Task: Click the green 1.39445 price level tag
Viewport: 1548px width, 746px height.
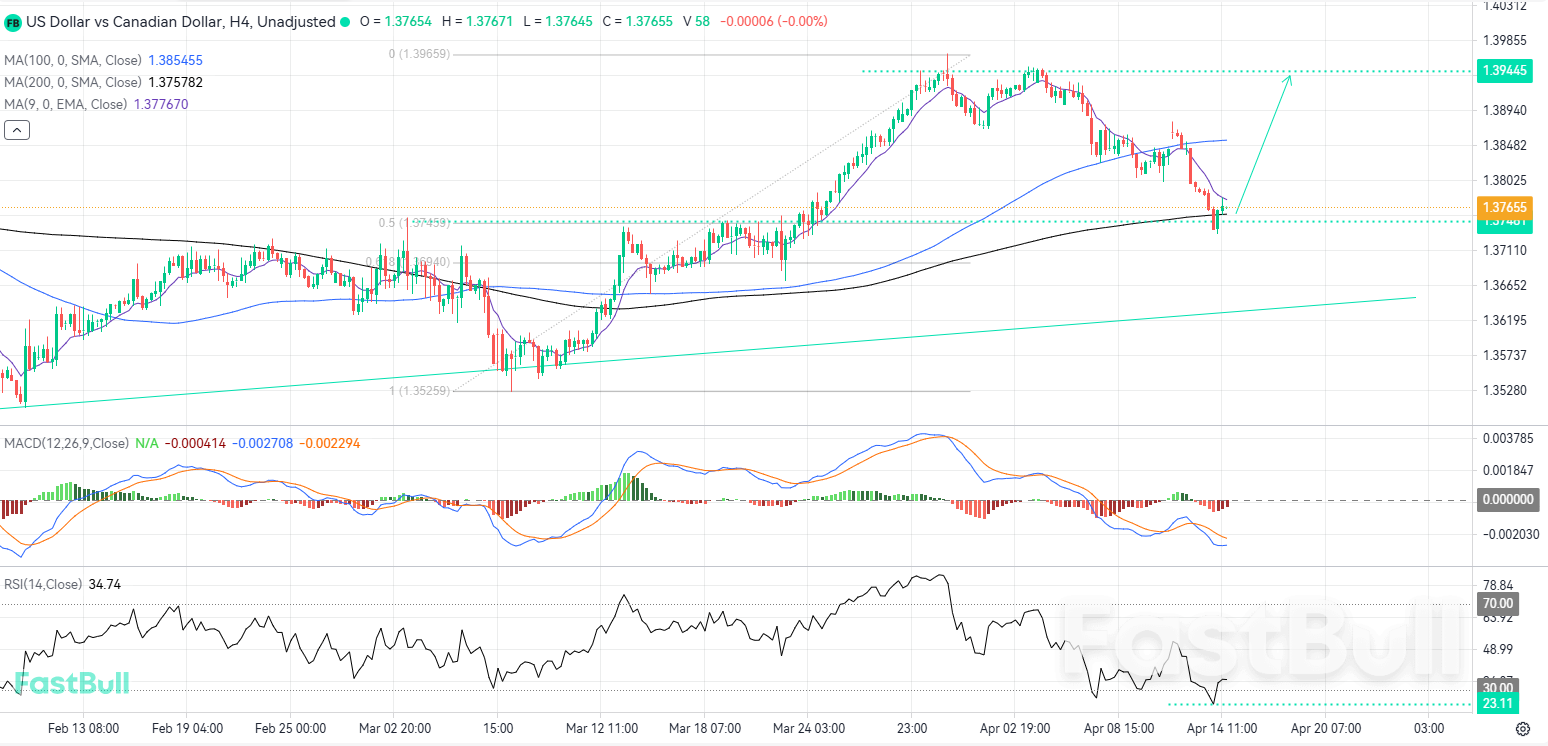Action: tap(1502, 70)
